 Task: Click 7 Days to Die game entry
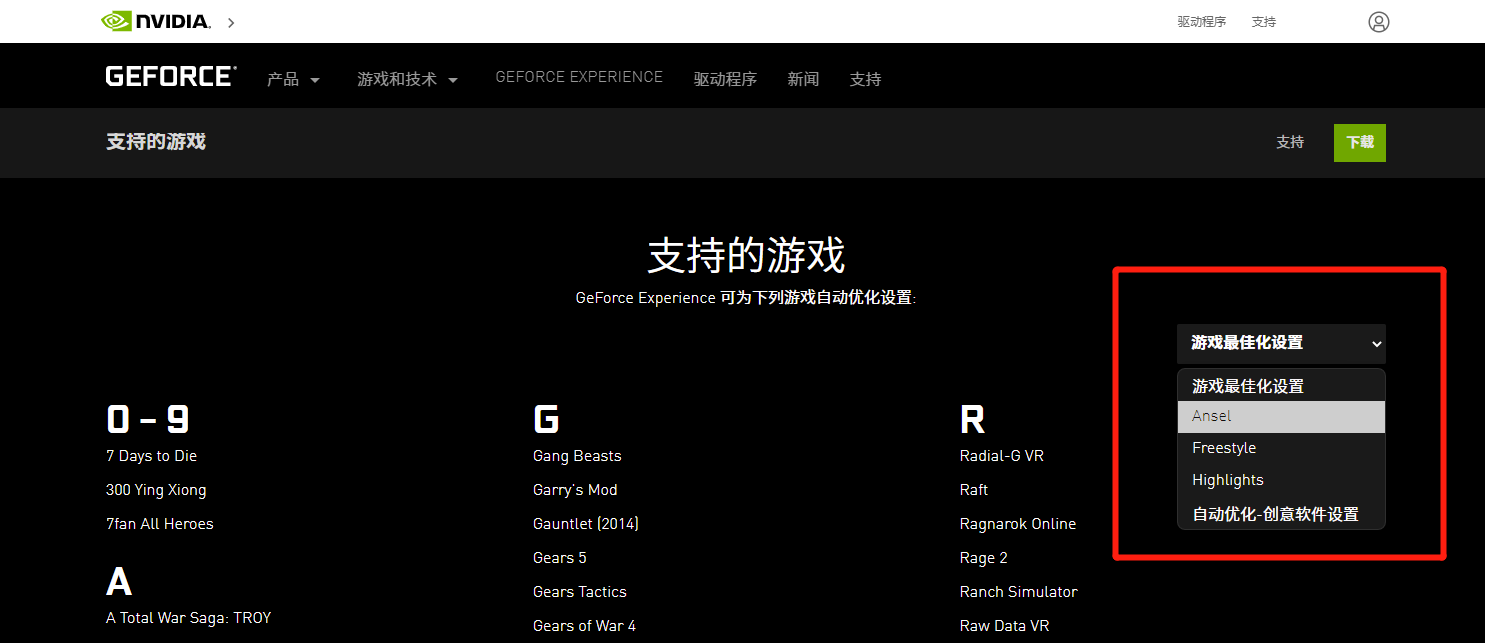coord(151,456)
